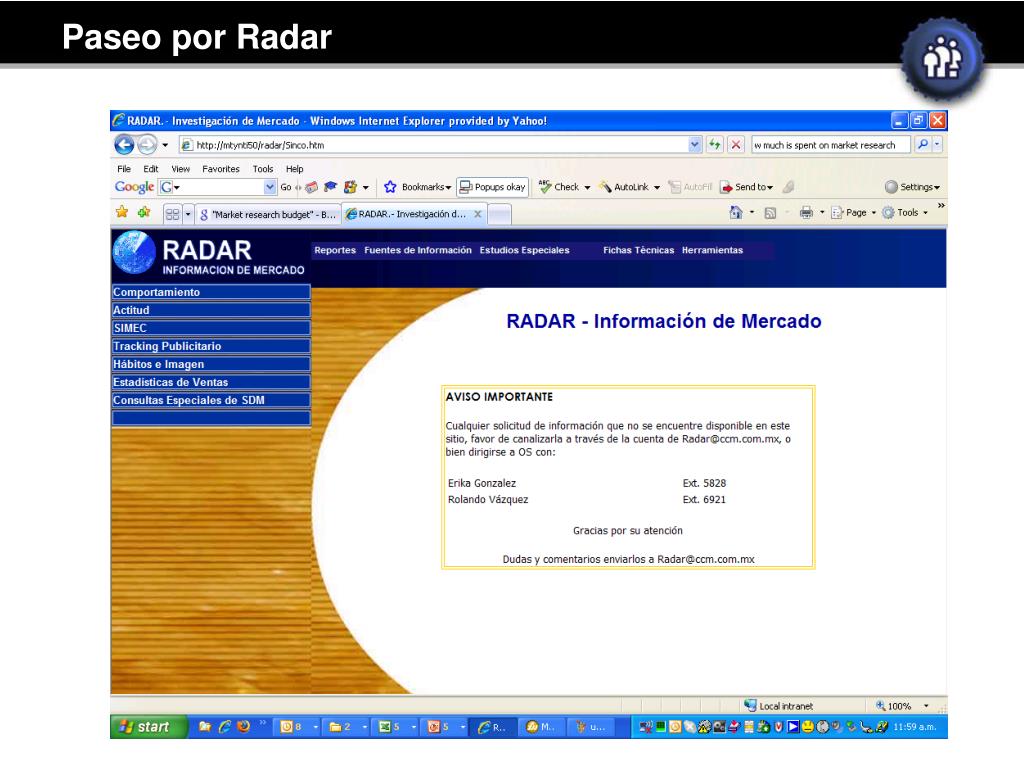
Task: Click the Google toolbar logo
Action: (x=135, y=187)
